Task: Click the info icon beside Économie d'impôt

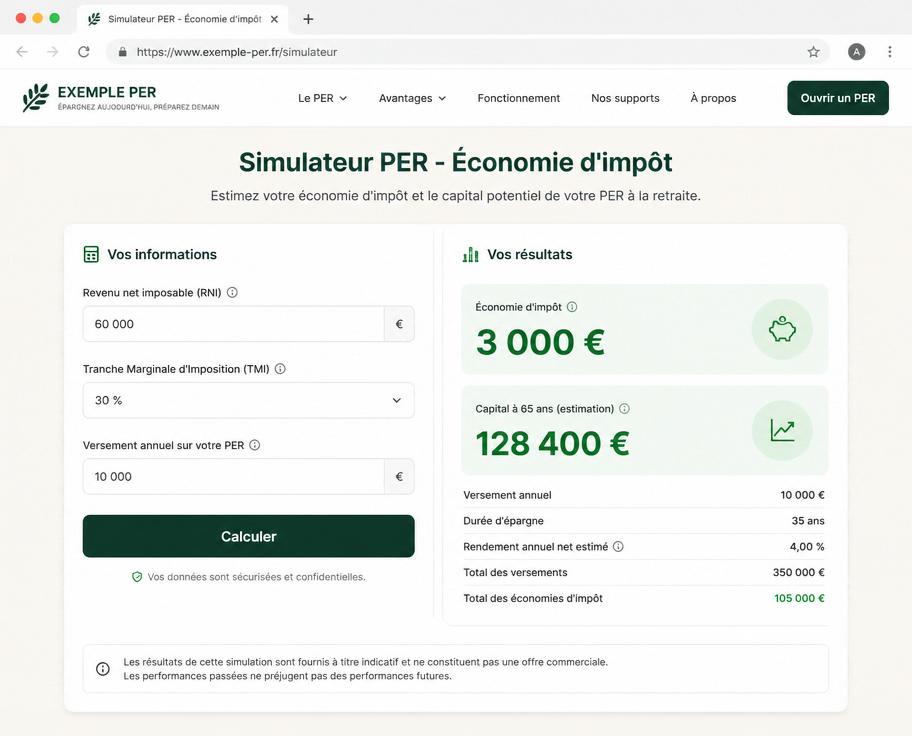Action: click(572, 307)
